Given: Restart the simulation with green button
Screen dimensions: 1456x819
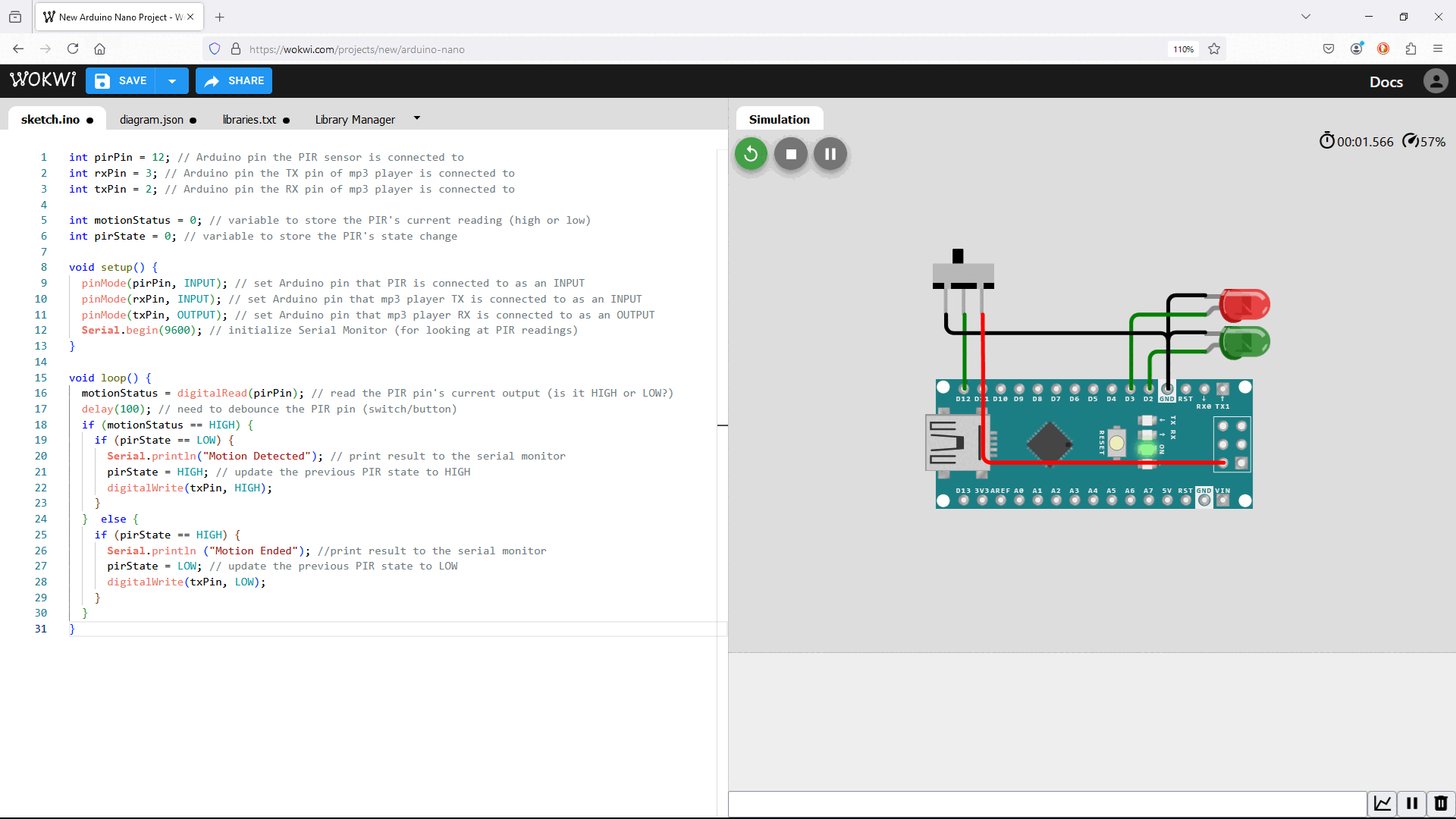Looking at the screenshot, I should [751, 155].
